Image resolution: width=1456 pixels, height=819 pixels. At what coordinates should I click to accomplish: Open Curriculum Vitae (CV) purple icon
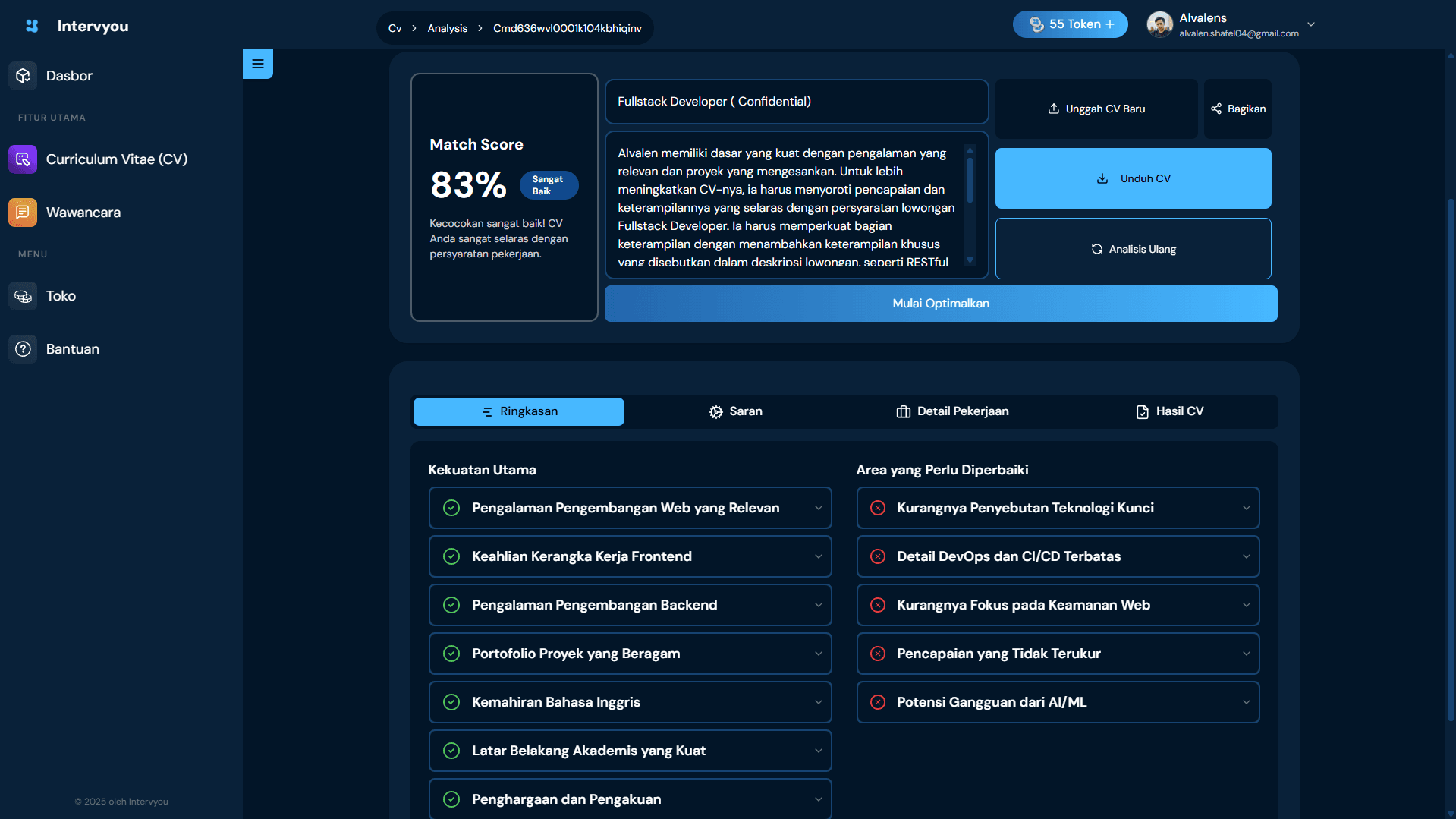[x=23, y=159]
